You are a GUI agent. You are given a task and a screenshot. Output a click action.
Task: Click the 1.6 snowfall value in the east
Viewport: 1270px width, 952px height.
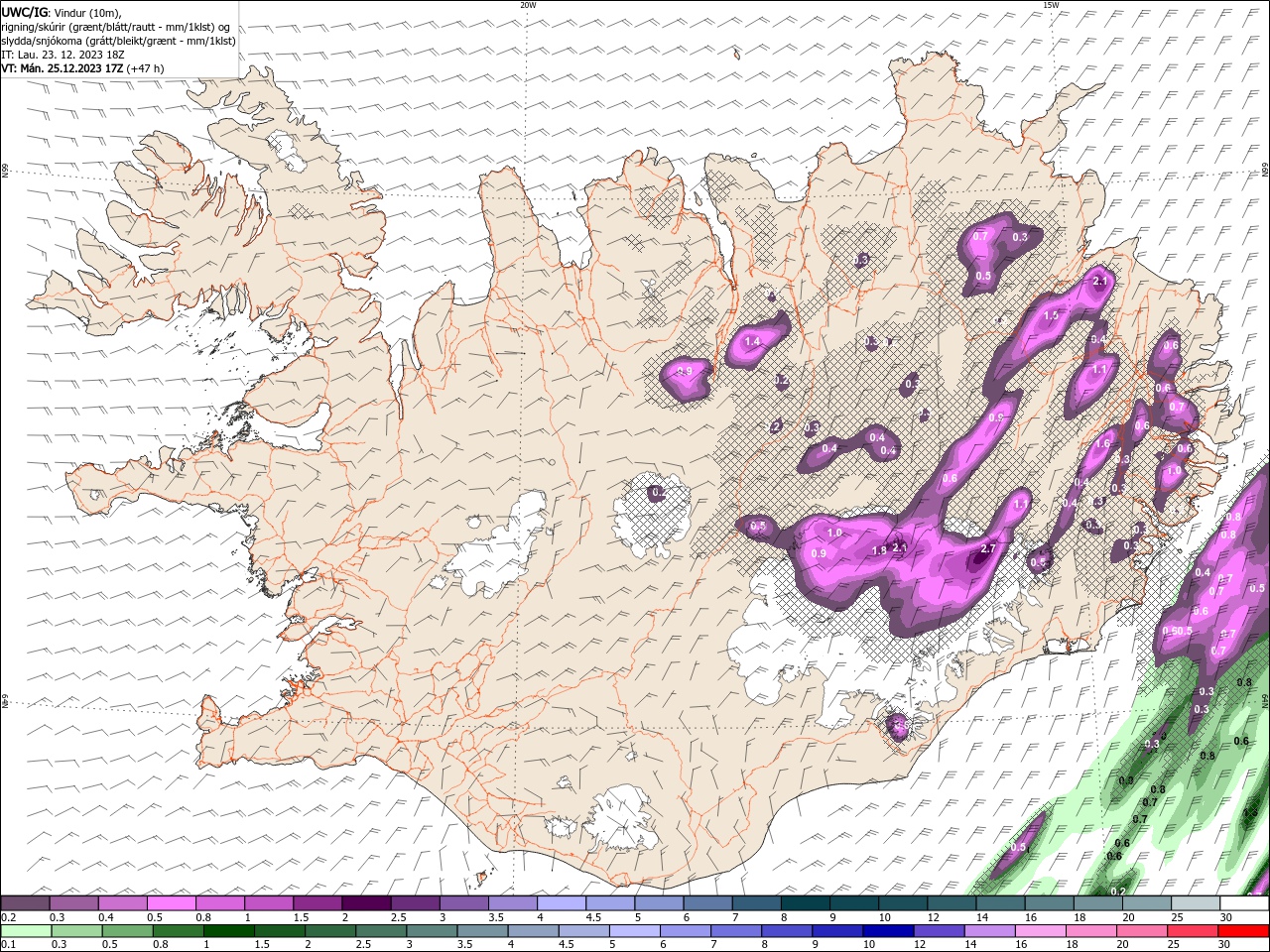1102,443
